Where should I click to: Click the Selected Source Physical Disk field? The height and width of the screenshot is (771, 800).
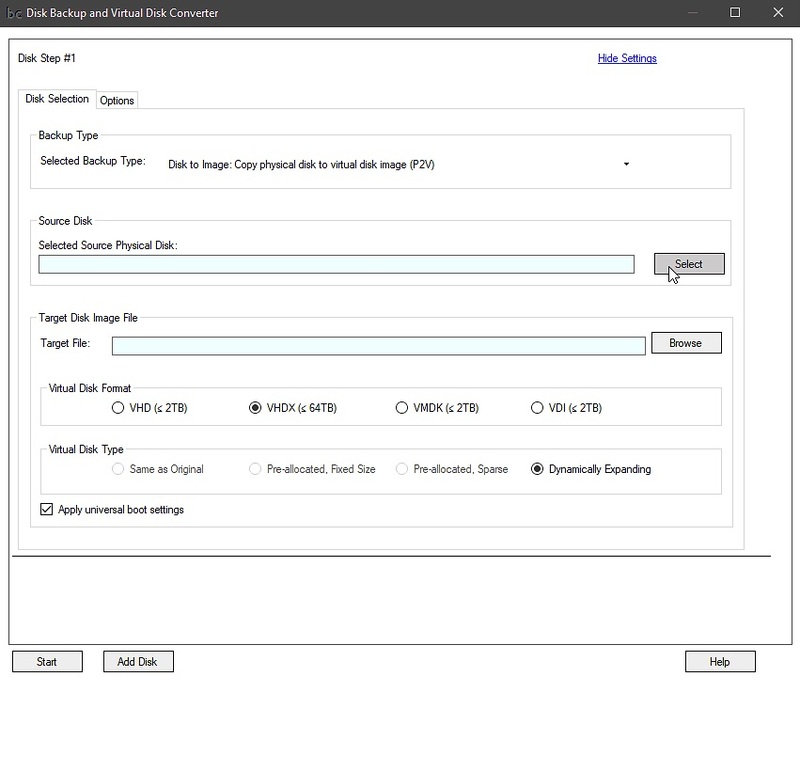tap(337, 264)
